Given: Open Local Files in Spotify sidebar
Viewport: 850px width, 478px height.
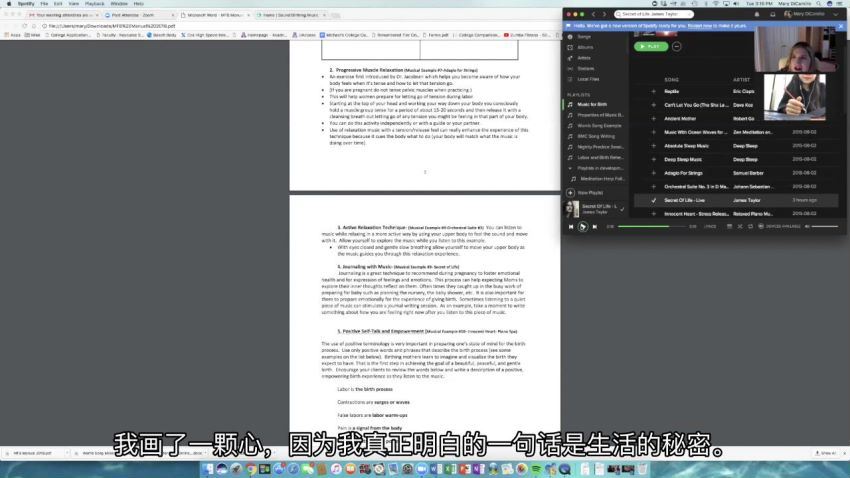Looking at the screenshot, I should 588,79.
